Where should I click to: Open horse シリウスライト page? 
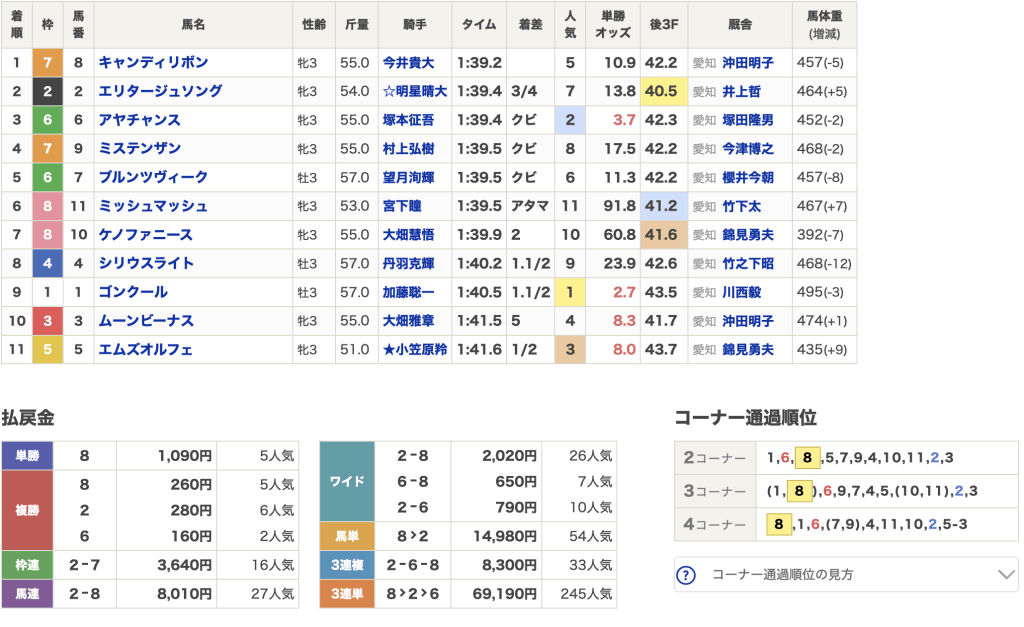[x=146, y=264]
